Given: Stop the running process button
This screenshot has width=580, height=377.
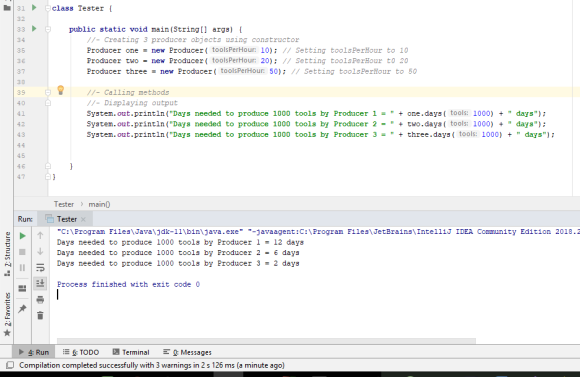Looking at the screenshot, I should tap(22, 252).
